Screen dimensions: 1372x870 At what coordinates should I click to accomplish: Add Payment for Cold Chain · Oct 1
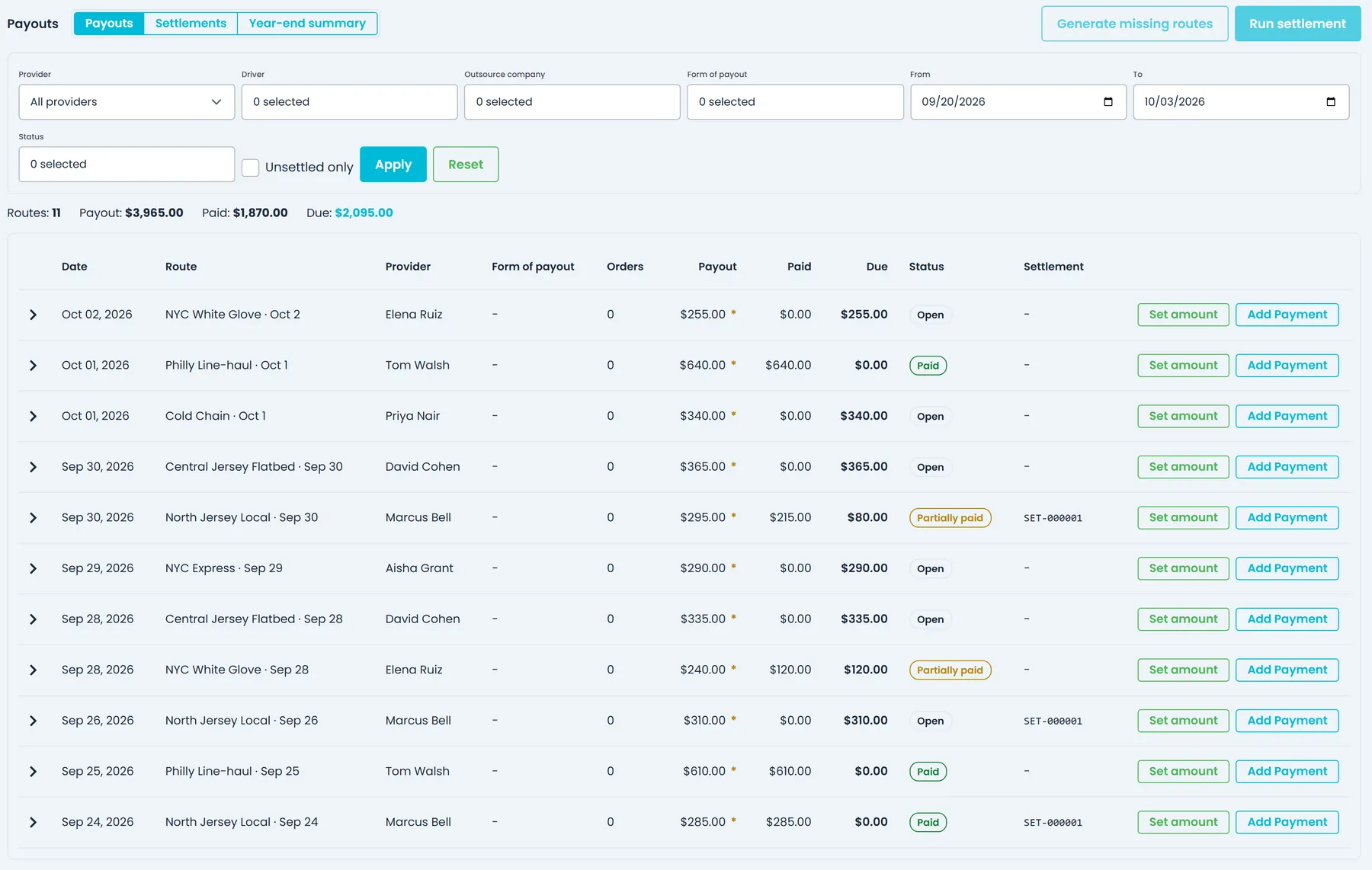pos(1287,416)
